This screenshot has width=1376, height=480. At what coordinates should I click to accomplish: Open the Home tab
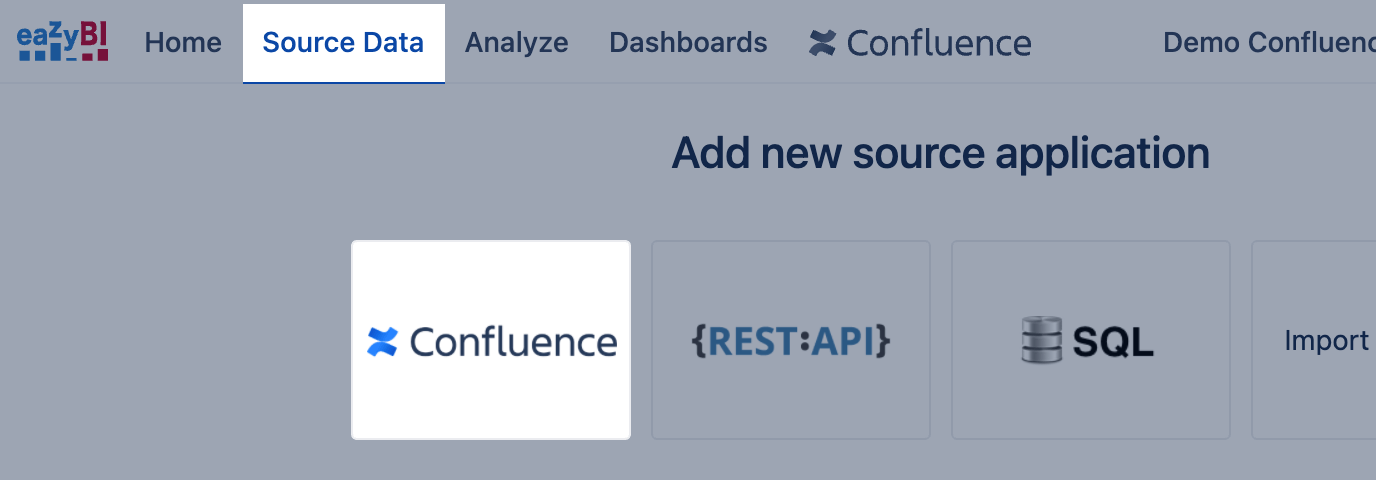[x=183, y=43]
